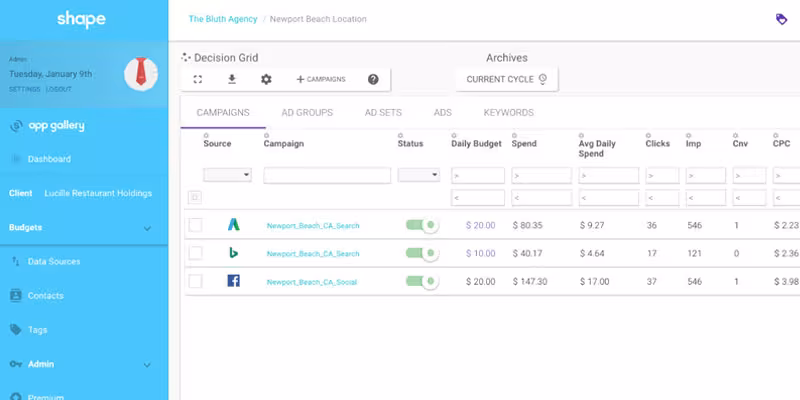The image size is (800, 400).
Task: Click the Dashboard sidebar icon
Action: tap(16, 159)
